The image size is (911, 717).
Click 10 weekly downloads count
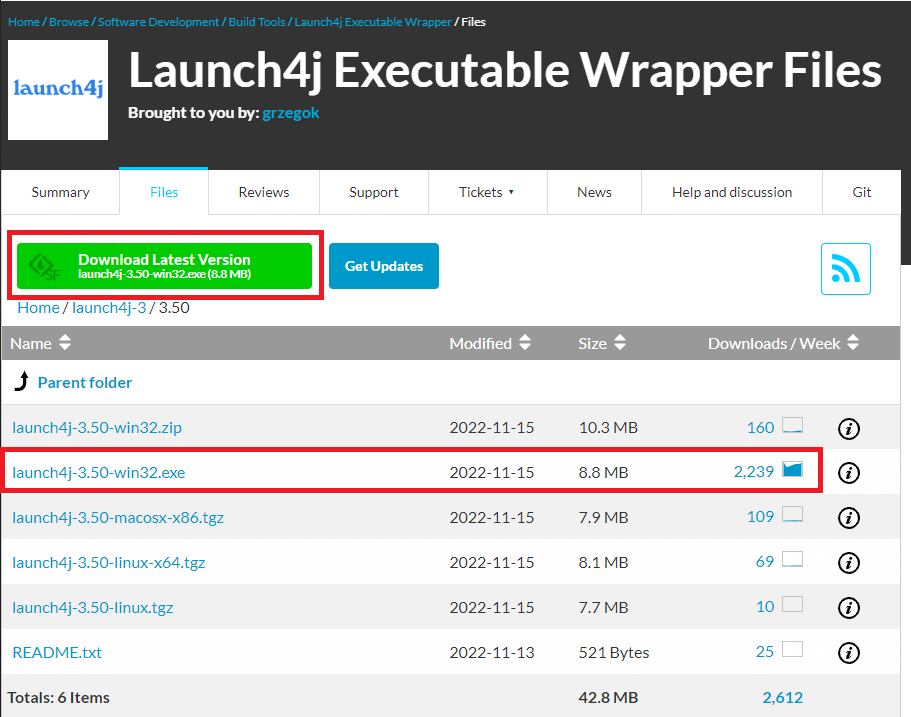pos(765,607)
